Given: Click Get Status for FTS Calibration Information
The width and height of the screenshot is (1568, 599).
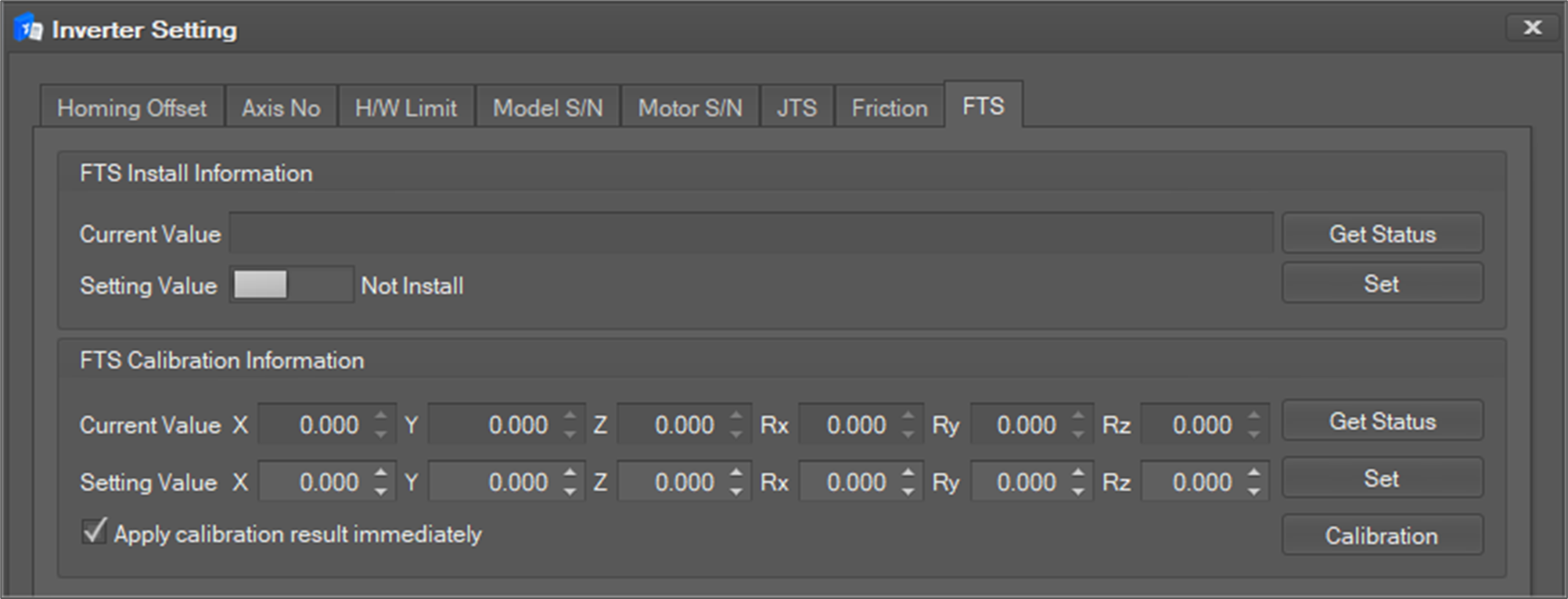Looking at the screenshot, I should [1382, 421].
